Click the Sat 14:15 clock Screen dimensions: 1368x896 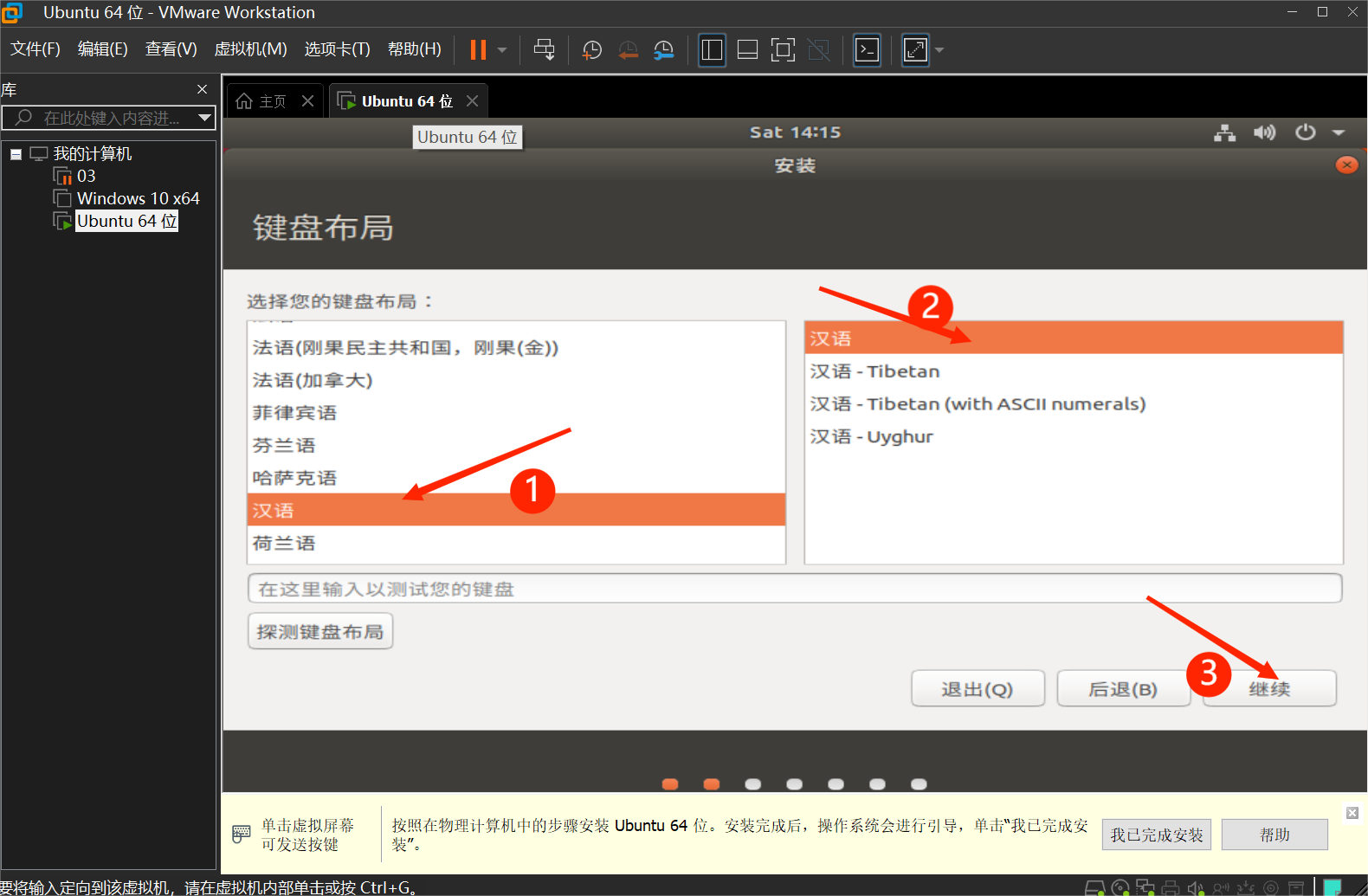[795, 132]
